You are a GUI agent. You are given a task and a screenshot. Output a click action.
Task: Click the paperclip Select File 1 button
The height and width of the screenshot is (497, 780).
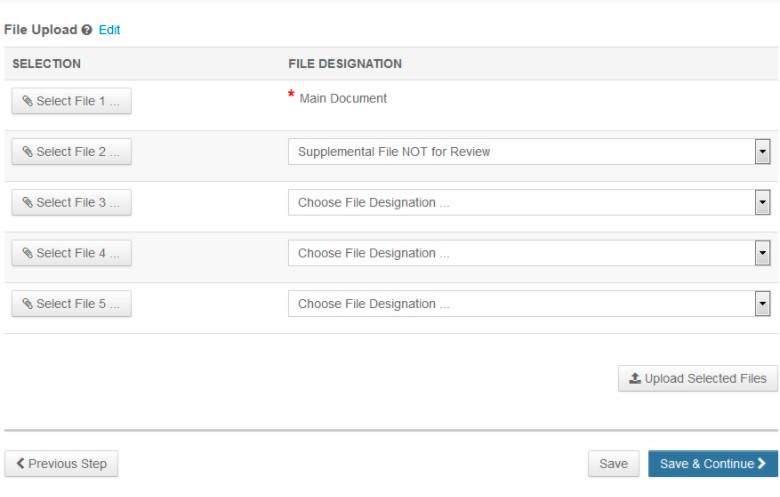coord(71,101)
